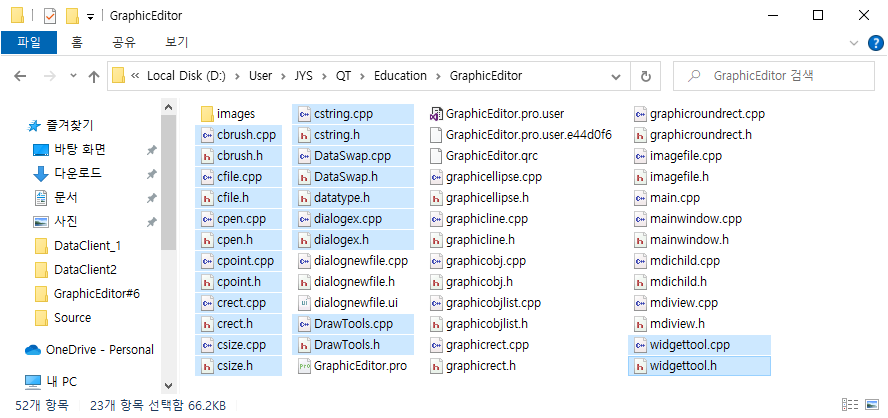Click the OneDrive - Personal cloud icon

pos(33,350)
